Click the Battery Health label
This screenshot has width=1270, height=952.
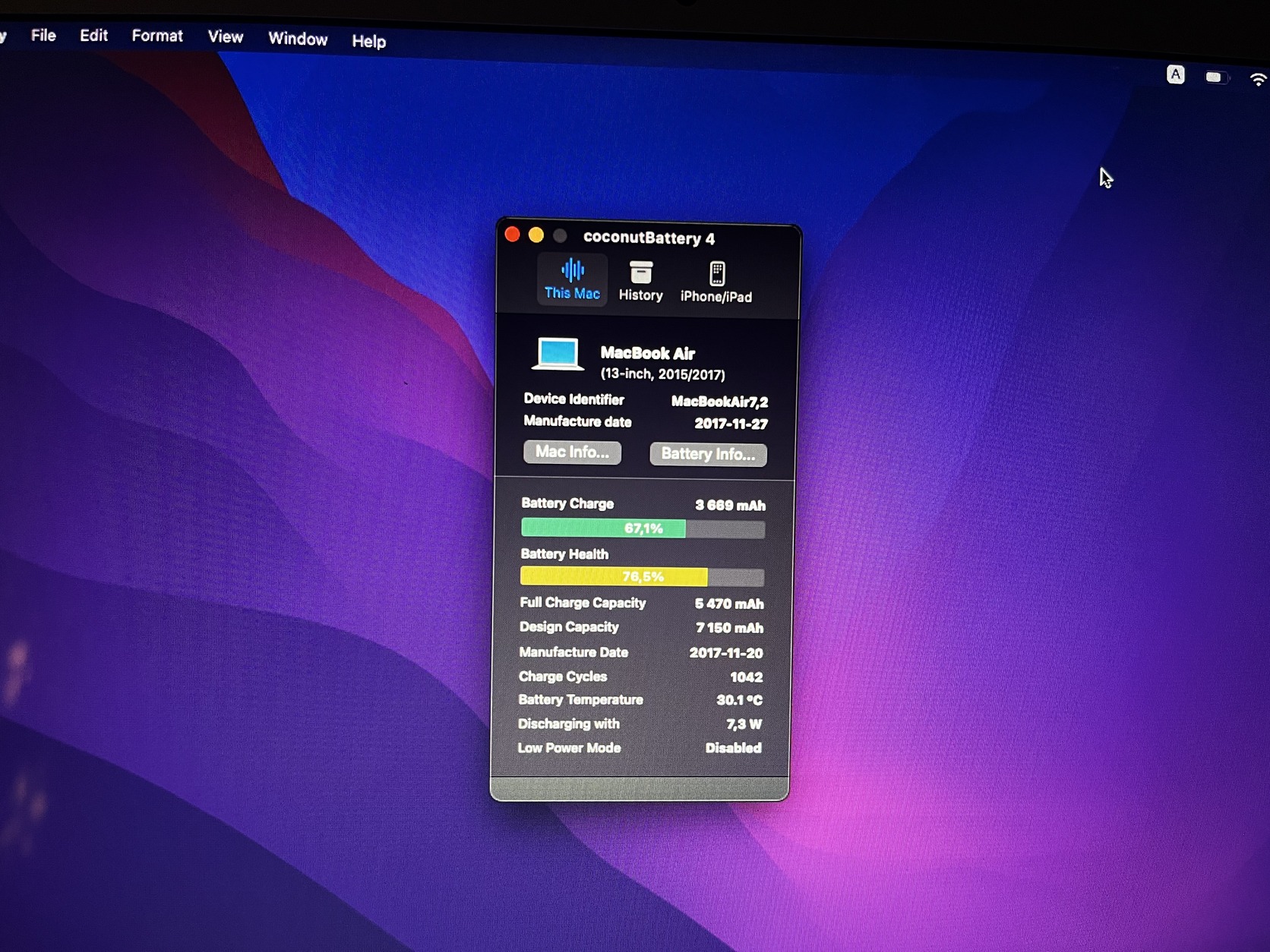564,554
